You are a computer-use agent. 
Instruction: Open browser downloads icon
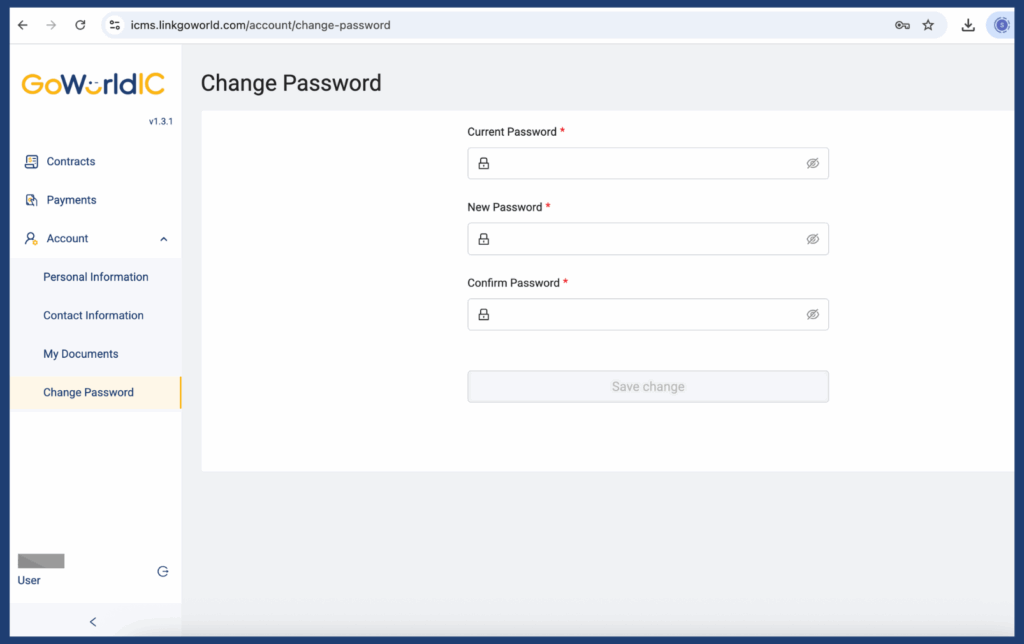coord(968,25)
